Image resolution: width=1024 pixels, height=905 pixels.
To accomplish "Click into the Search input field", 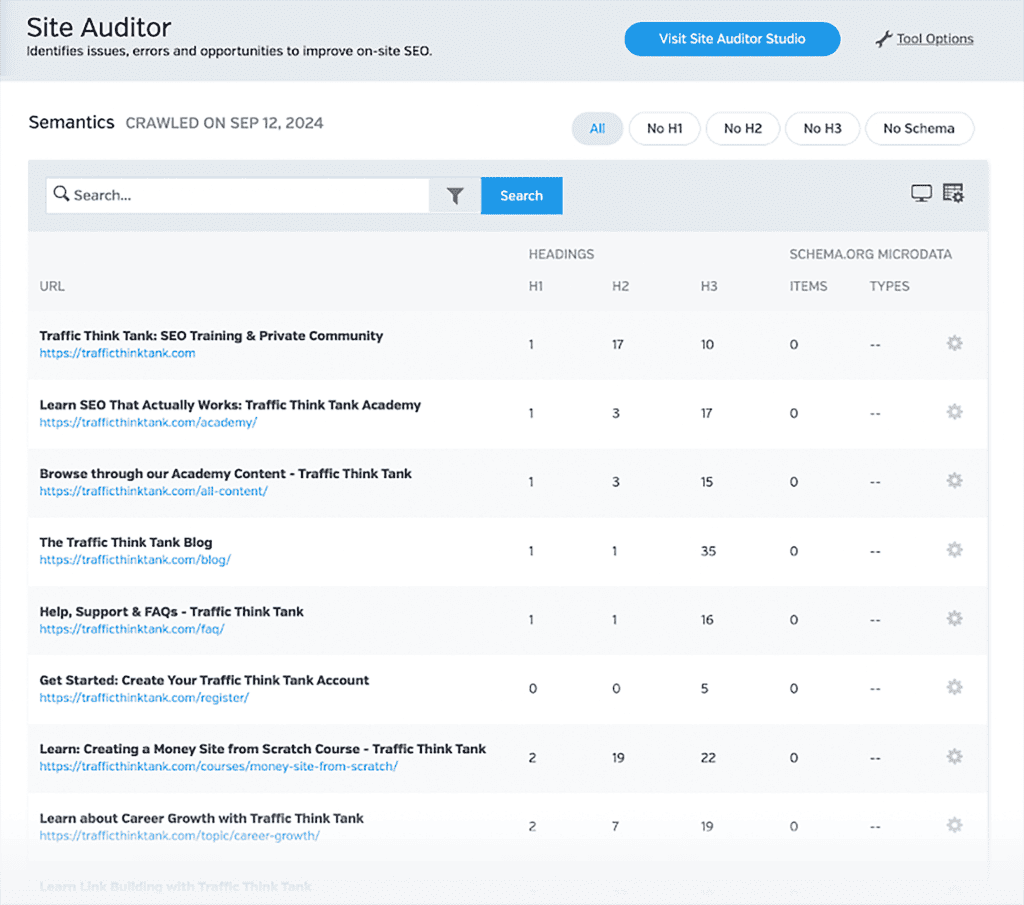I will 240,196.
